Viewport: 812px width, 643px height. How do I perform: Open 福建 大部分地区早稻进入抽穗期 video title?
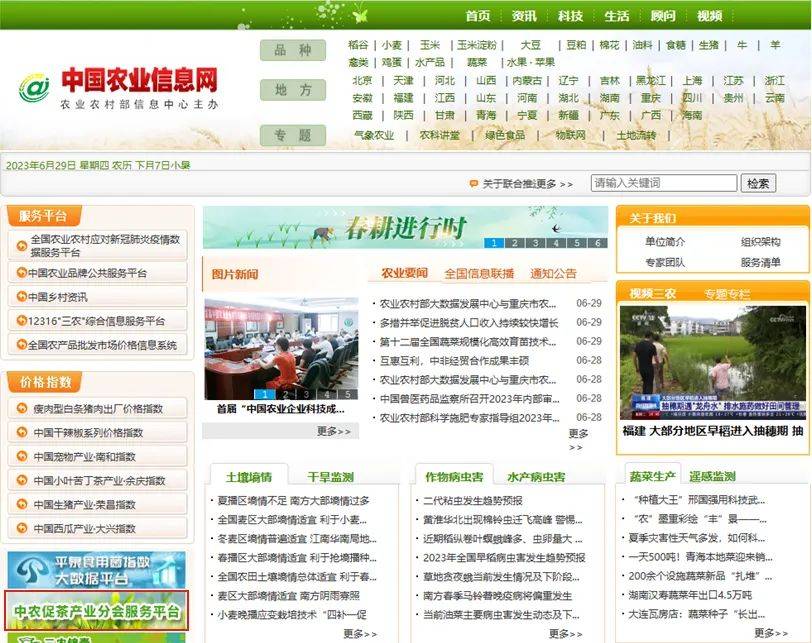713,431
